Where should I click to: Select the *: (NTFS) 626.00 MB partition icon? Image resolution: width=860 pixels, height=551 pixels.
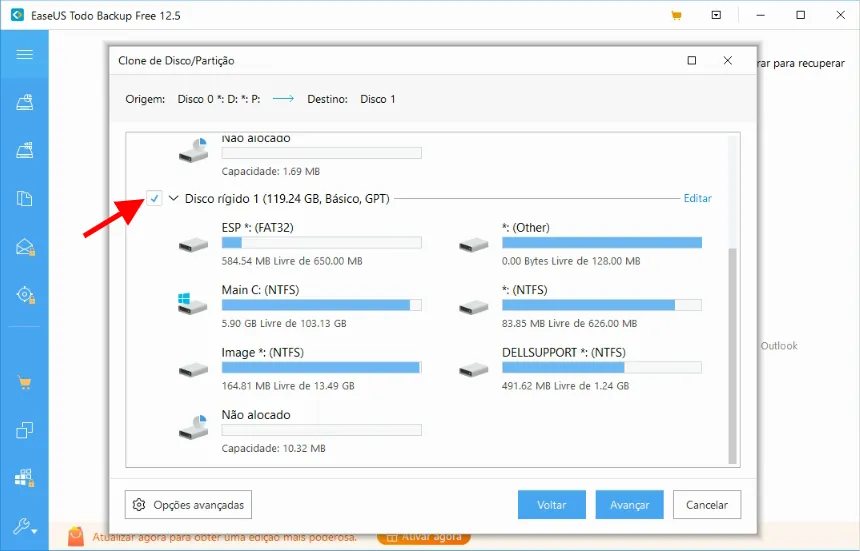pyautogui.click(x=474, y=306)
